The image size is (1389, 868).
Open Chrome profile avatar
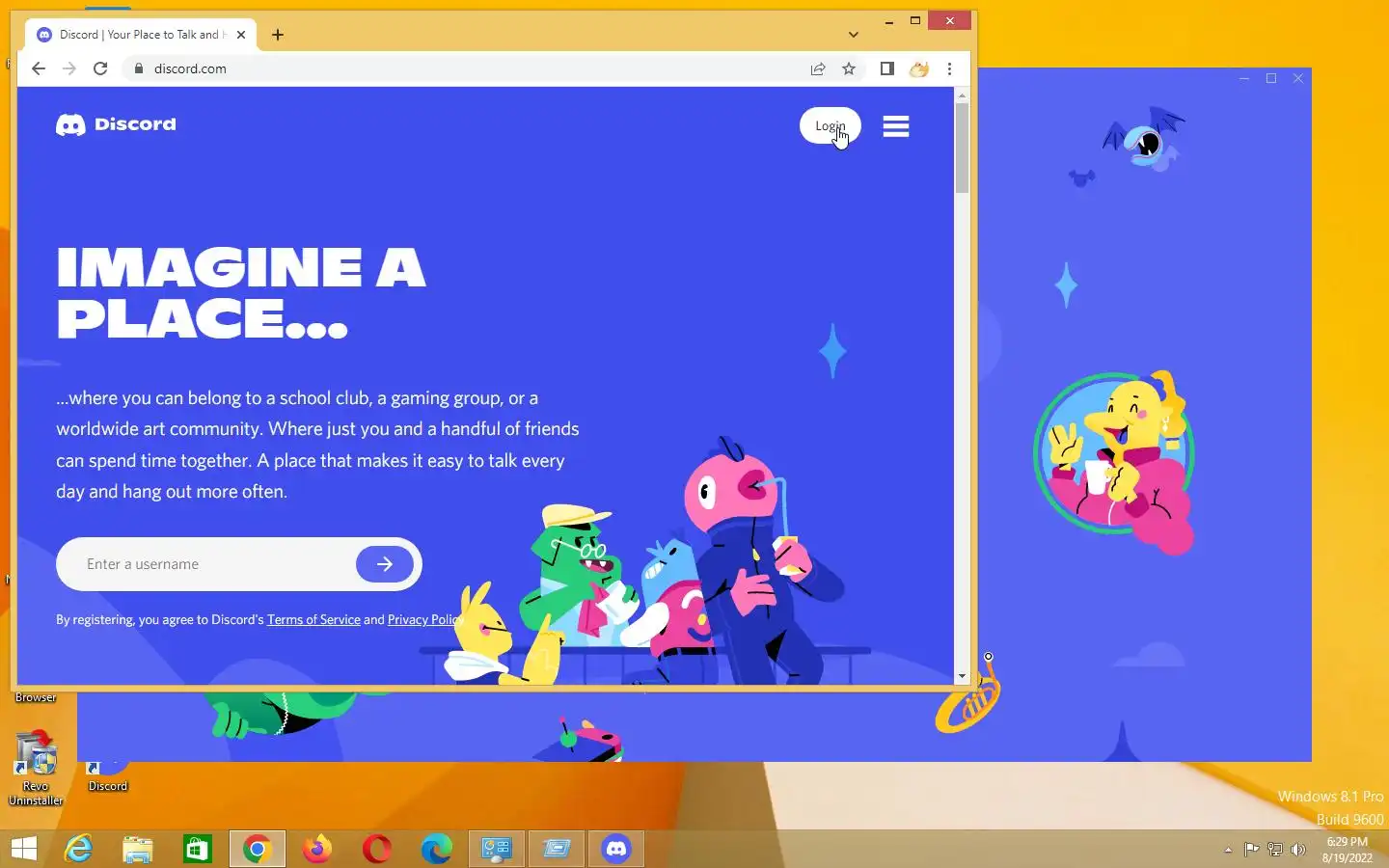point(919,68)
